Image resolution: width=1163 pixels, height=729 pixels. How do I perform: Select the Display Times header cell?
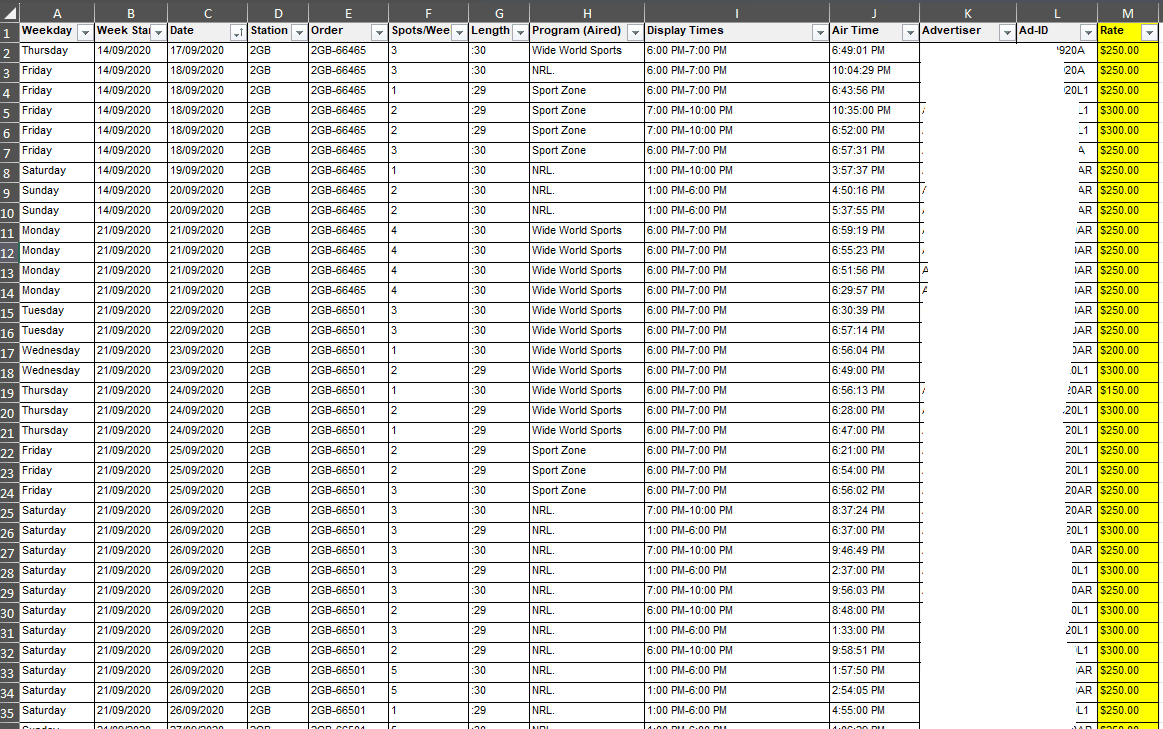click(737, 31)
